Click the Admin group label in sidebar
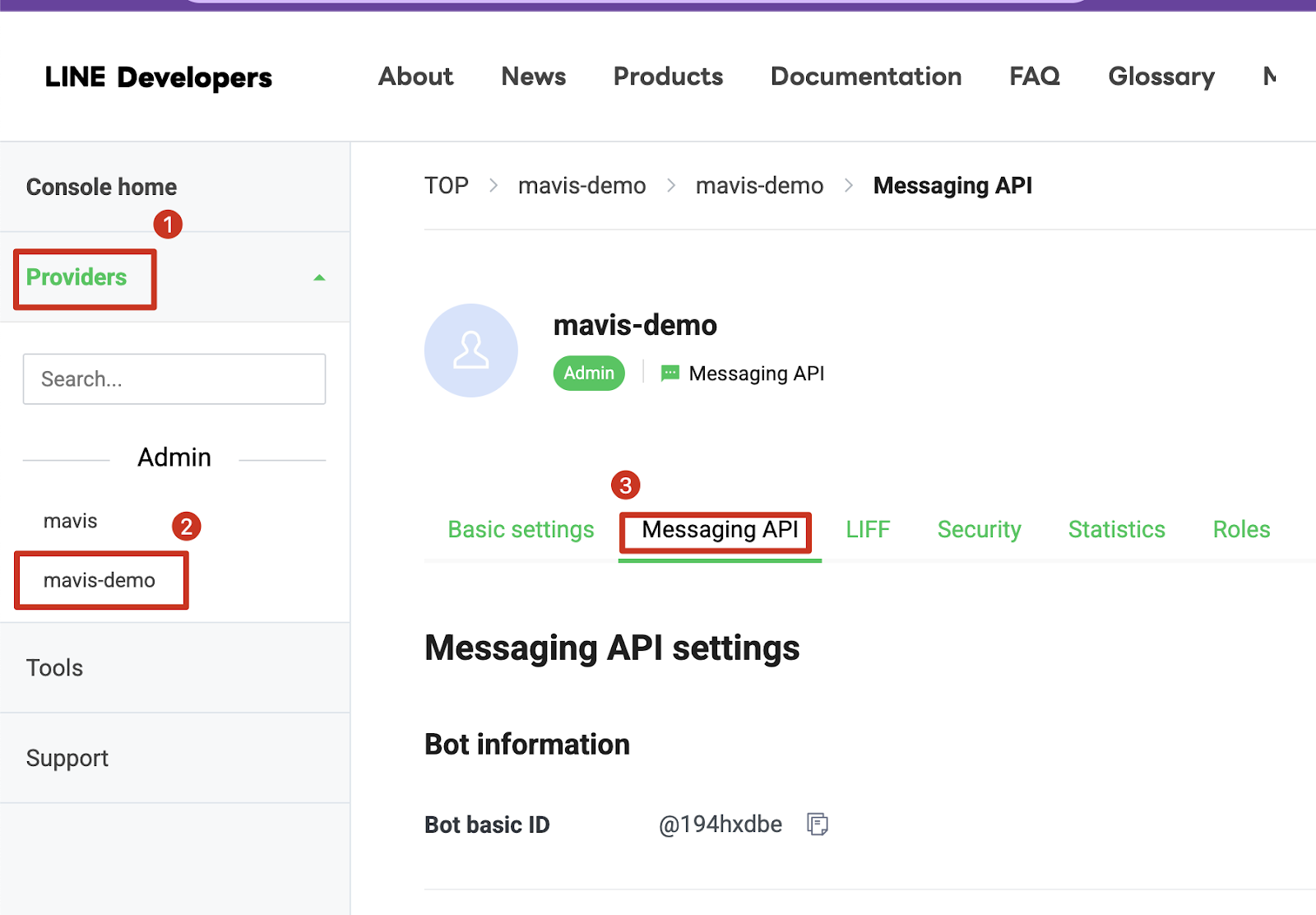 coord(174,457)
